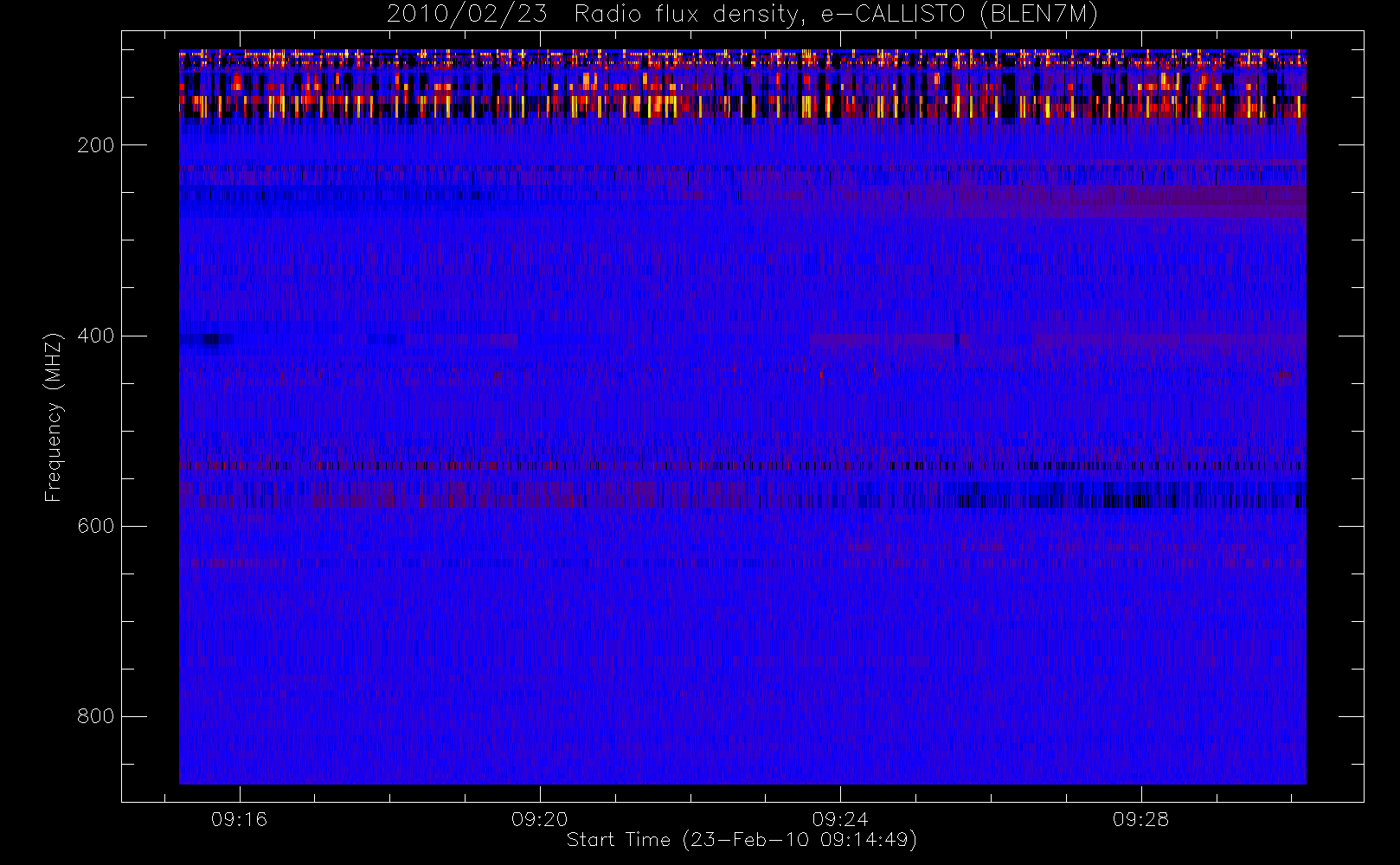Screen dimensions: 1400x865
Task: Select the 600 frequency tick label
Action: (96, 526)
